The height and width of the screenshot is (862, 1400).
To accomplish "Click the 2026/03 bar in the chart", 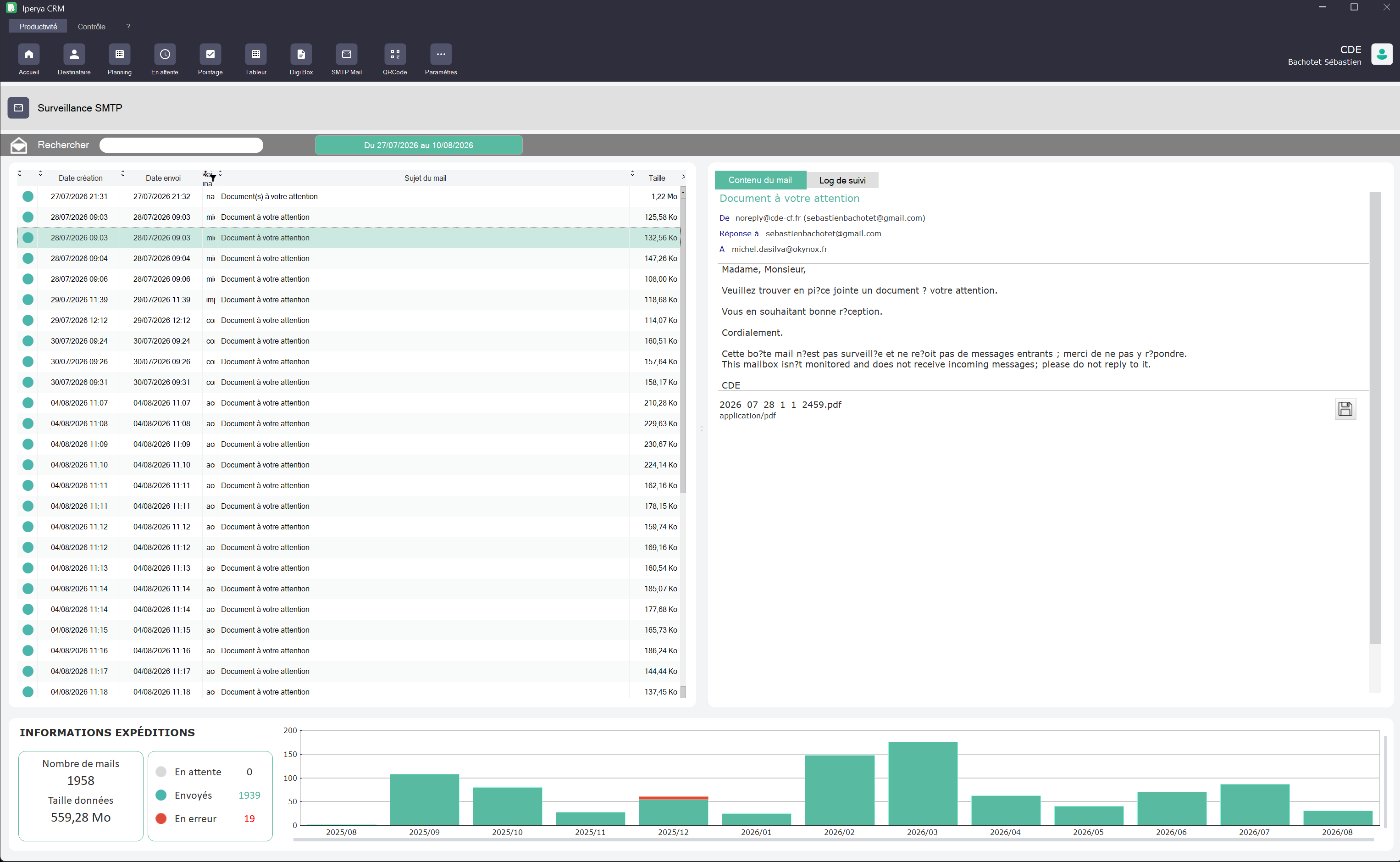I will pos(923,784).
